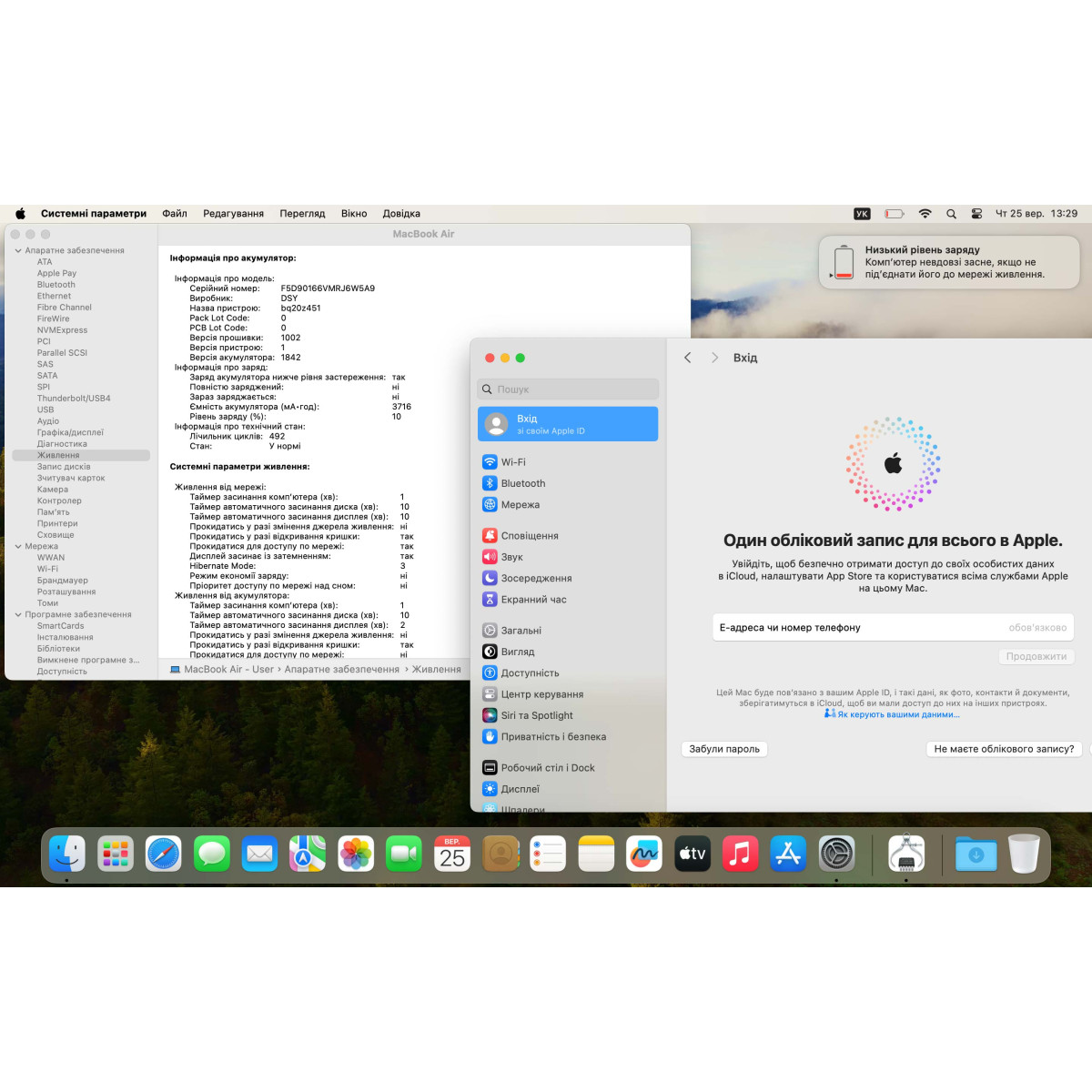Open Spotlight search magnifier in menu bar
The image size is (1092, 1092).
pyautogui.click(x=951, y=214)
